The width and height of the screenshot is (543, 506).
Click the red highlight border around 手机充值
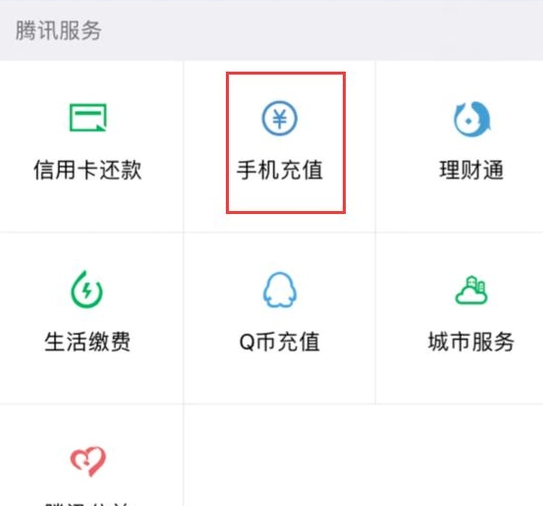(x=286, y=73)
